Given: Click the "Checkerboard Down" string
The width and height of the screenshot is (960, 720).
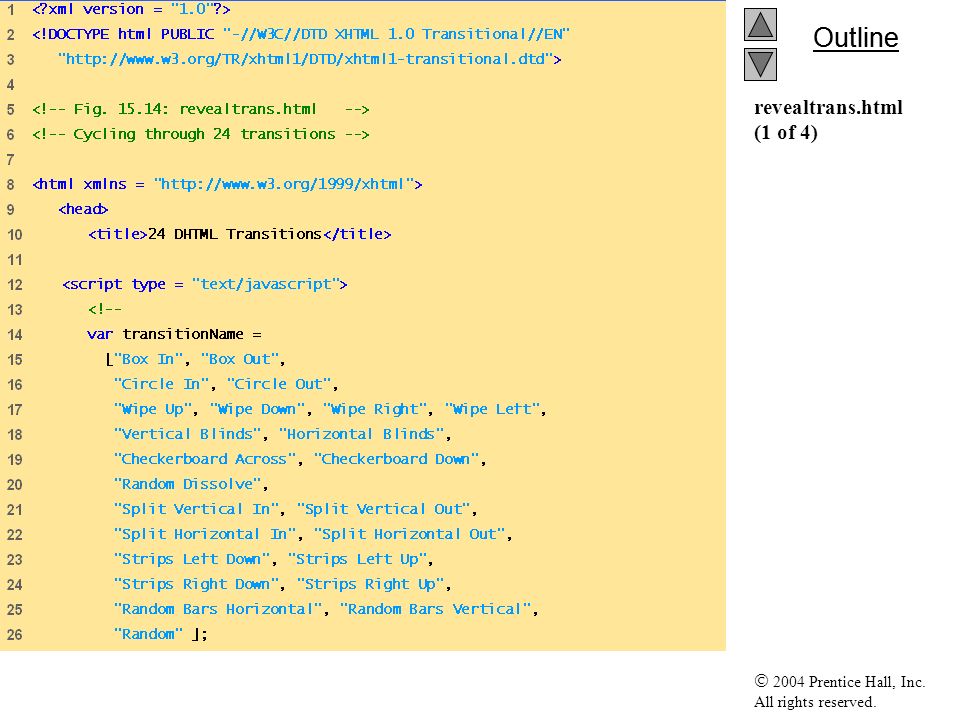Looking at the screenshot, I should tap(396, 459).
